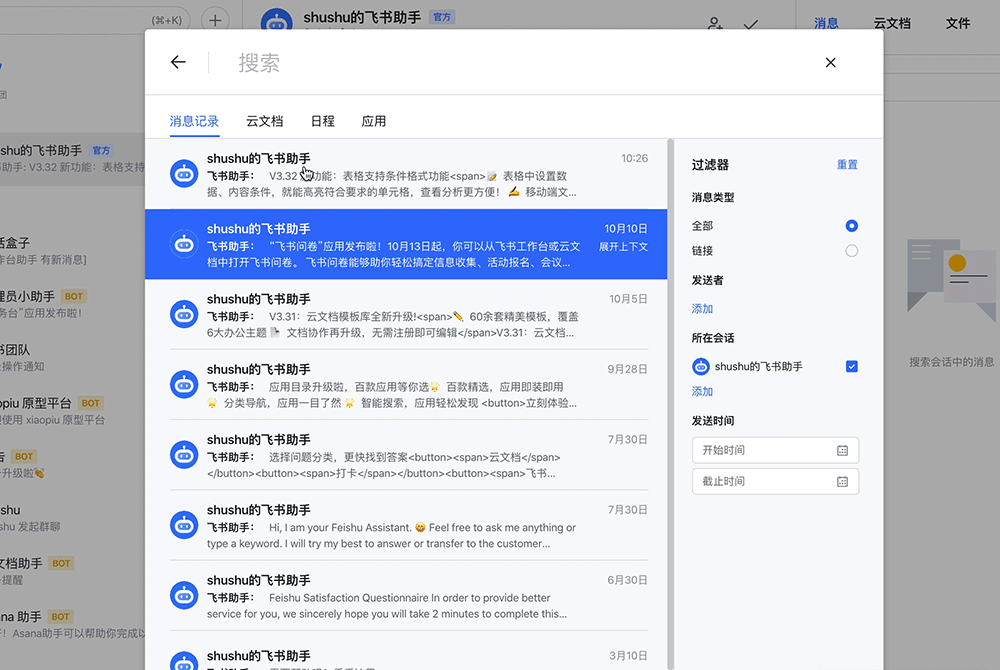Viewport: 1000px width, 670px height.
Task: Open the 消息 tab in the background window
Action: pos(826,23)
